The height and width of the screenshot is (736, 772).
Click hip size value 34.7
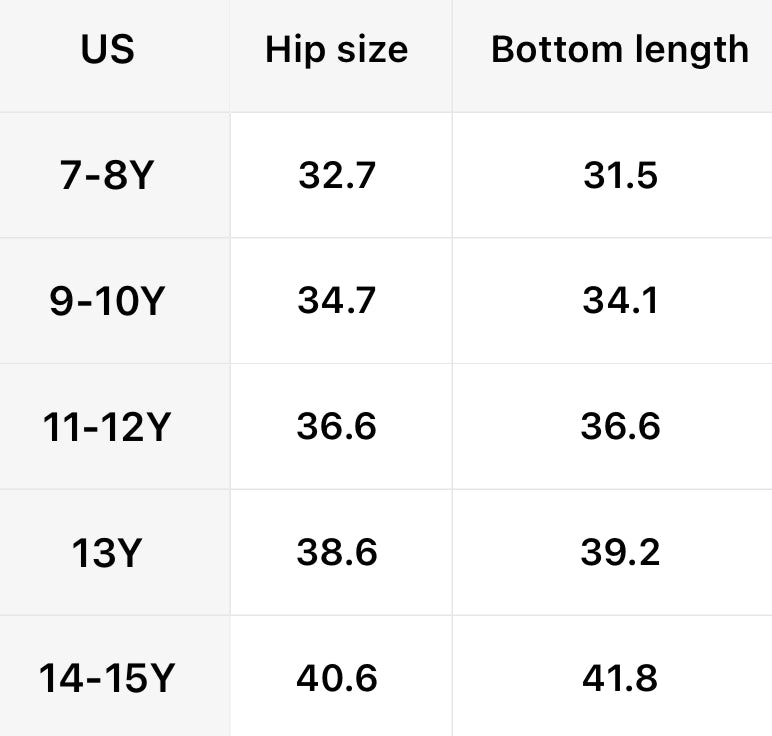pos(336,301)
